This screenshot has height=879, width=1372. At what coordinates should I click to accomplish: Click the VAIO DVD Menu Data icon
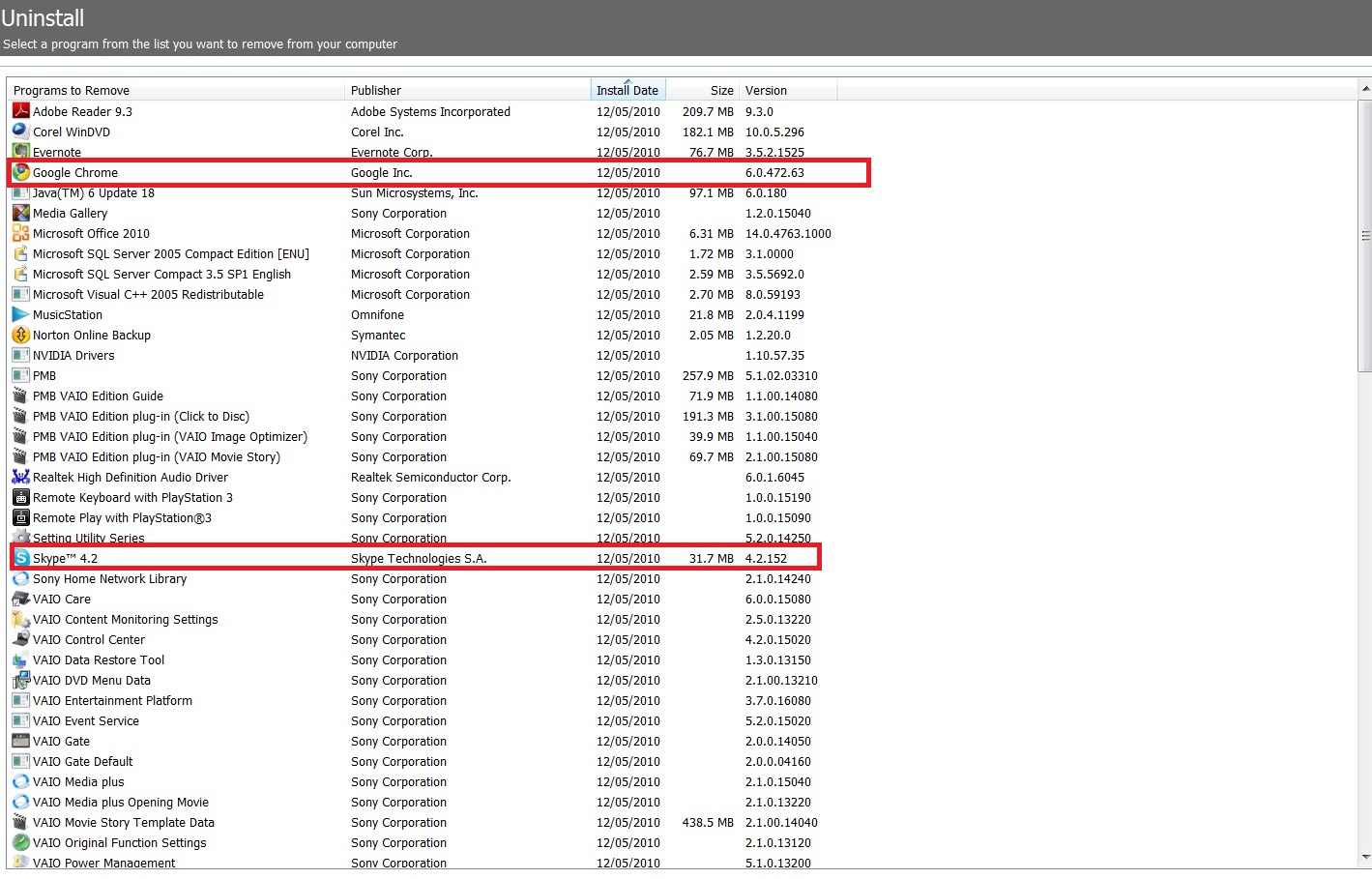point(20,680)
